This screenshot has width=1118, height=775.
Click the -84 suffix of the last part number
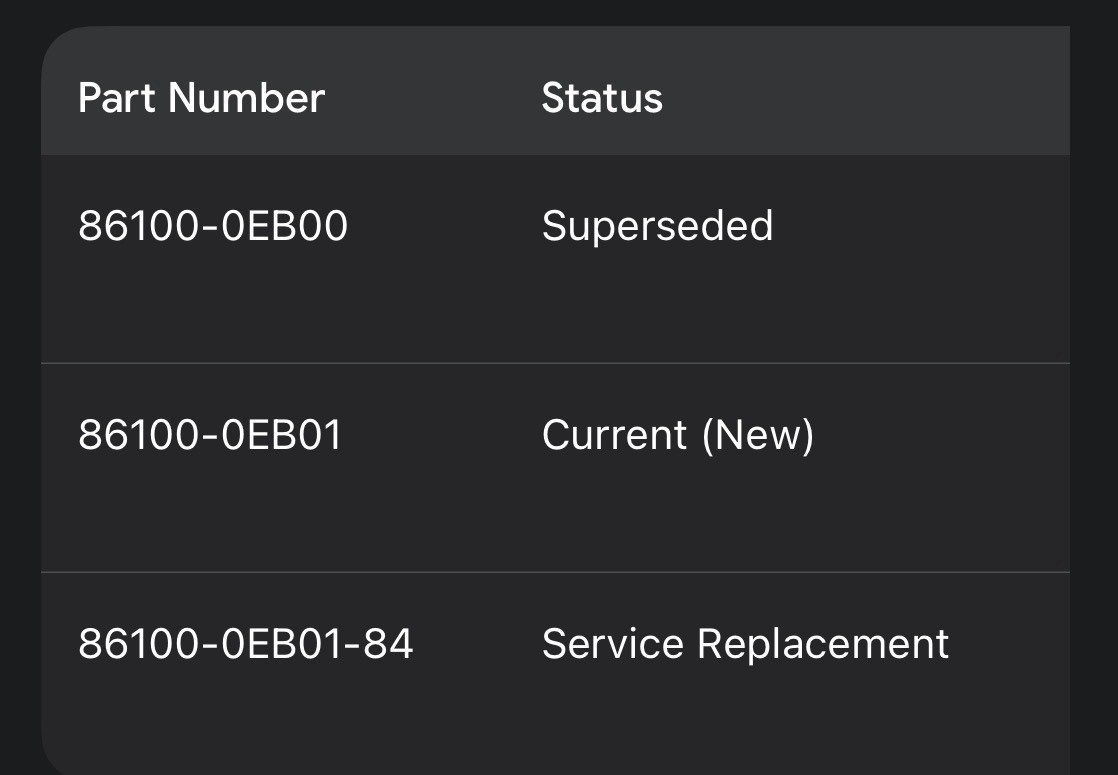pyautogui.click(x=379, y=644)
